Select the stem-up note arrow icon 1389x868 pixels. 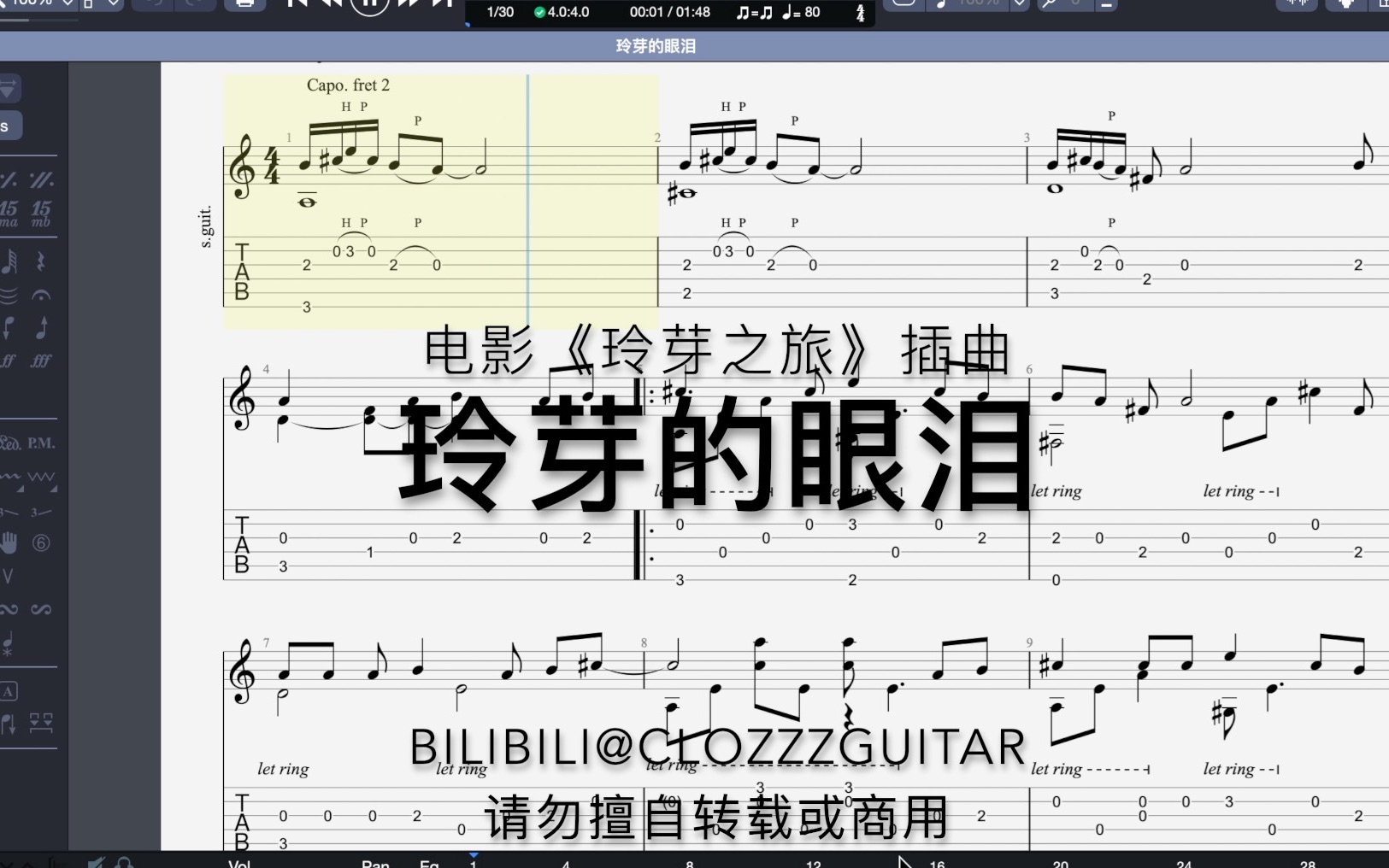[x=41, y=326]
